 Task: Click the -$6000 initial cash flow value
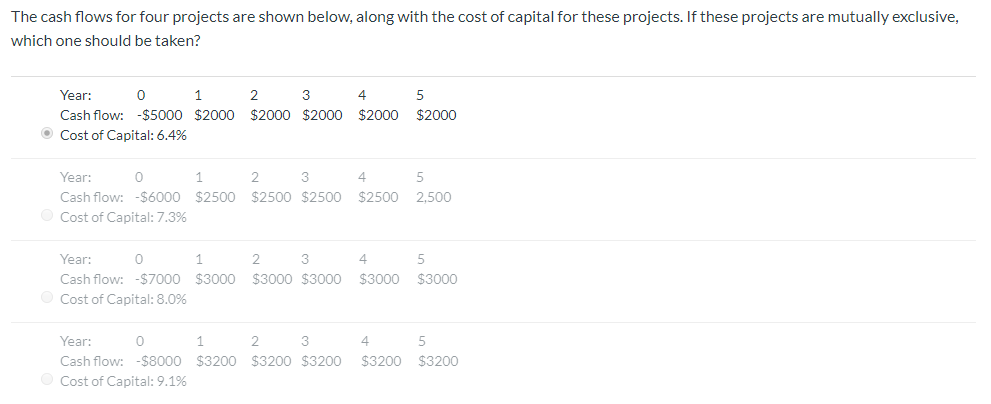[157, 197]
